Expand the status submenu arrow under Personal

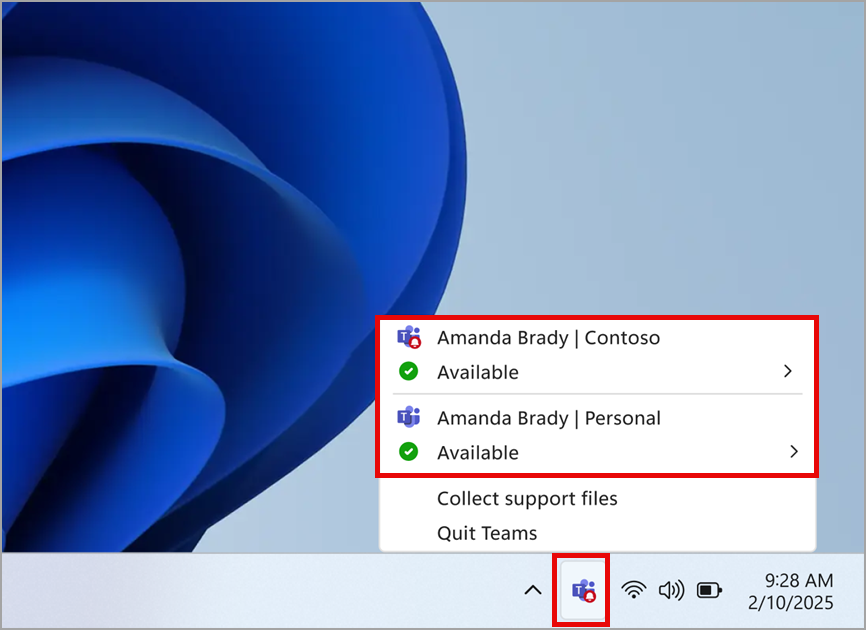pyautogui.click(x=794, y=452)
